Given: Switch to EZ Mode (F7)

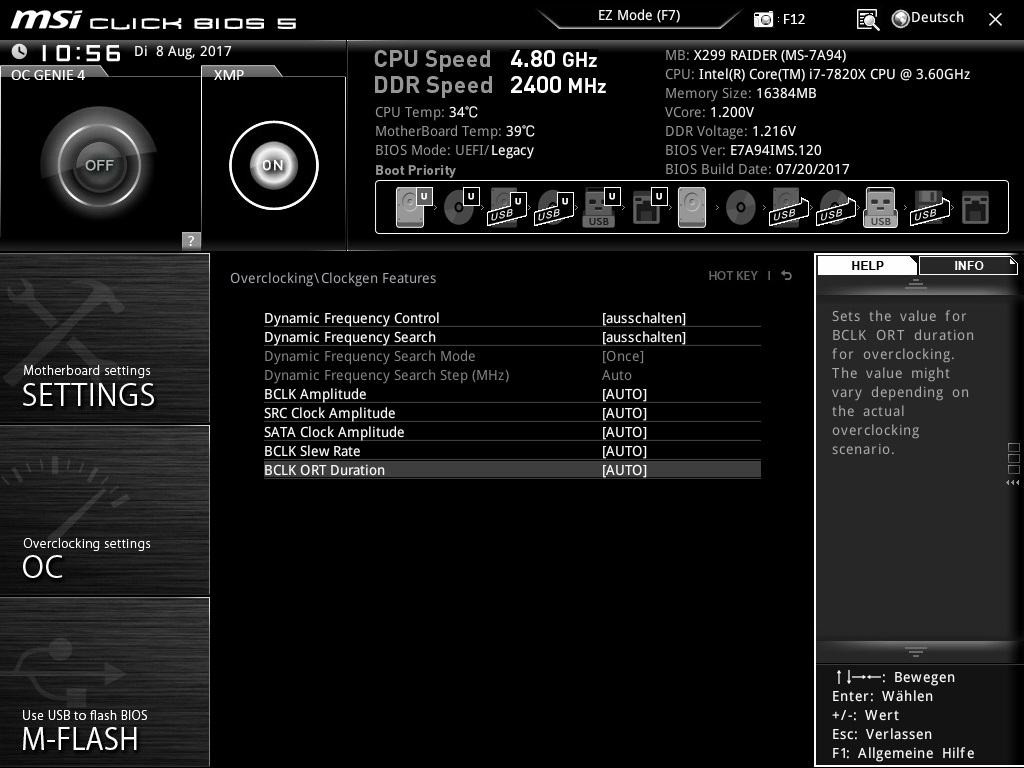Looking at the screenshot, I should pyautogui.click(x=639, y=15).
